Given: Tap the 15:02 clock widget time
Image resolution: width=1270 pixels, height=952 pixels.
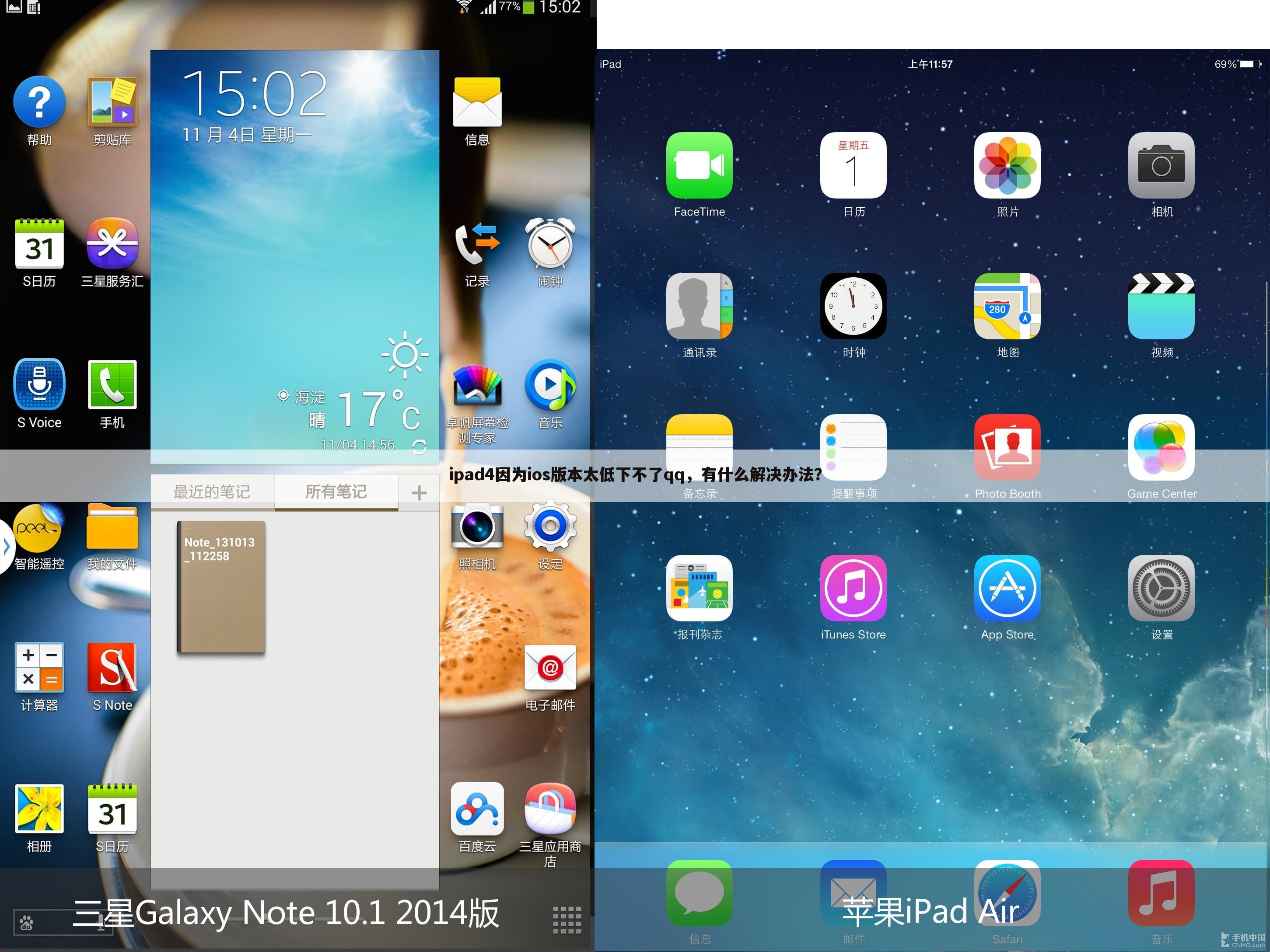Looking at the screenshot, I should pyautogui.click(x=255, y=94).
